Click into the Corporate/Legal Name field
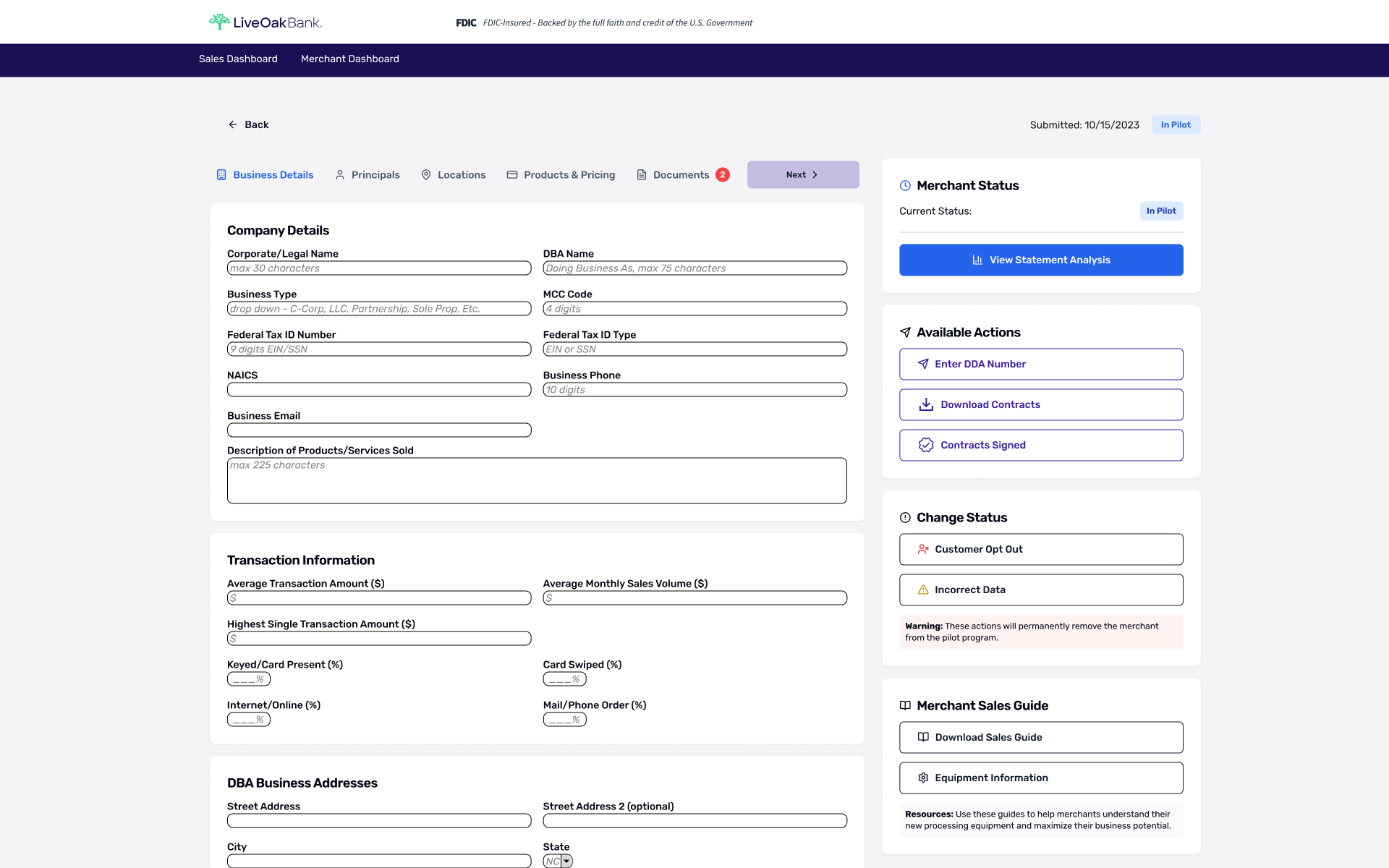This screenshot has width=1389, height=868. [379, 268]
